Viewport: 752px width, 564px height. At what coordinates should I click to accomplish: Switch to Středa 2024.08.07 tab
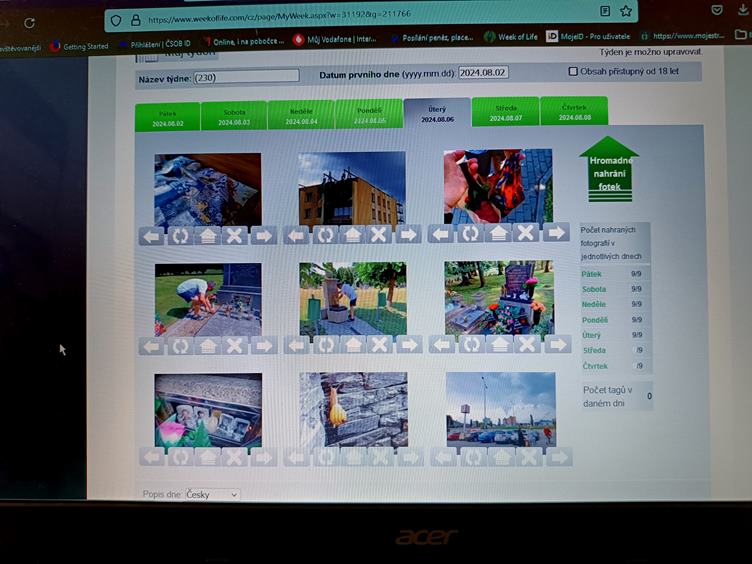pyautogui.click(x=505, y=112)
